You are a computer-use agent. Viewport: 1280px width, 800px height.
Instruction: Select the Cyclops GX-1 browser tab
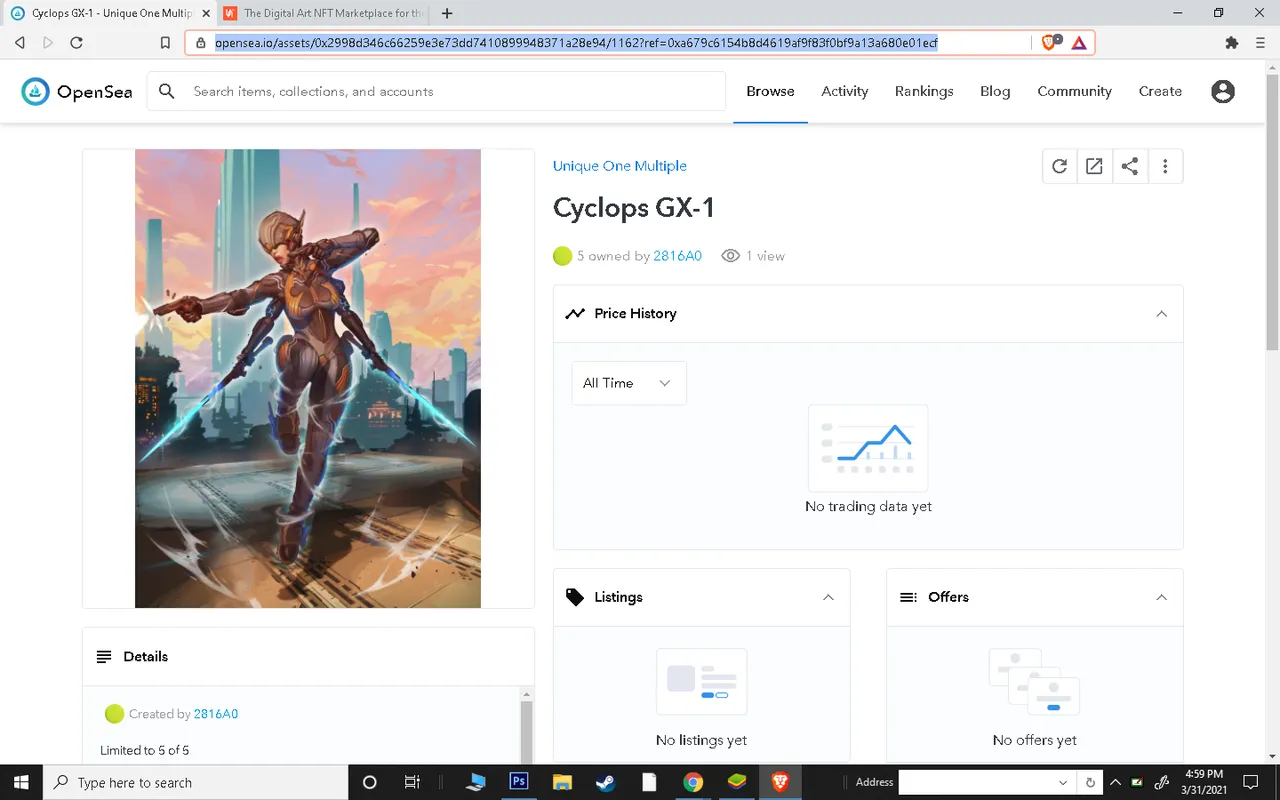[108, 13]
